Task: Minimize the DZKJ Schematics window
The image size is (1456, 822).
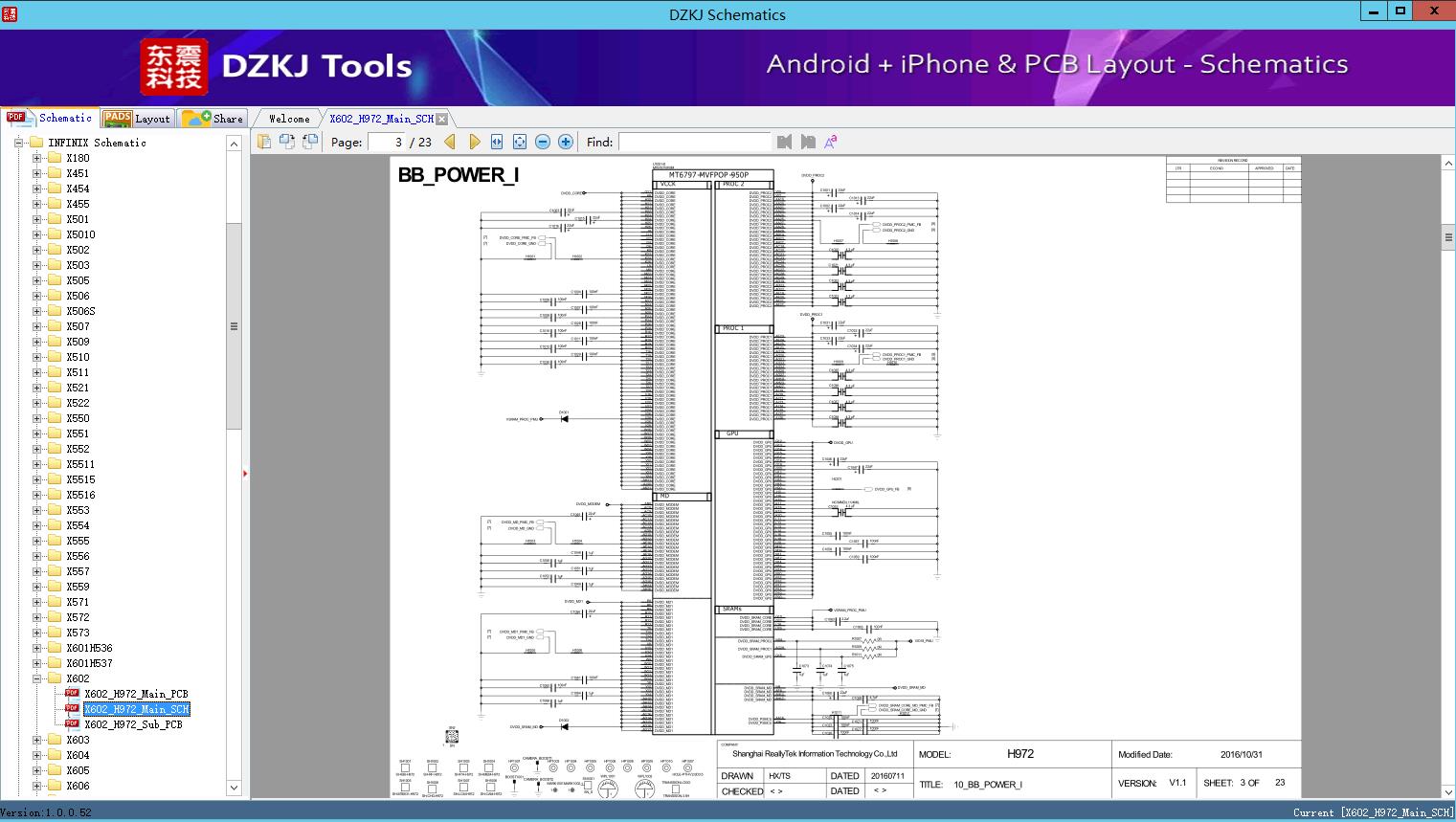Action: point(1374,11)
